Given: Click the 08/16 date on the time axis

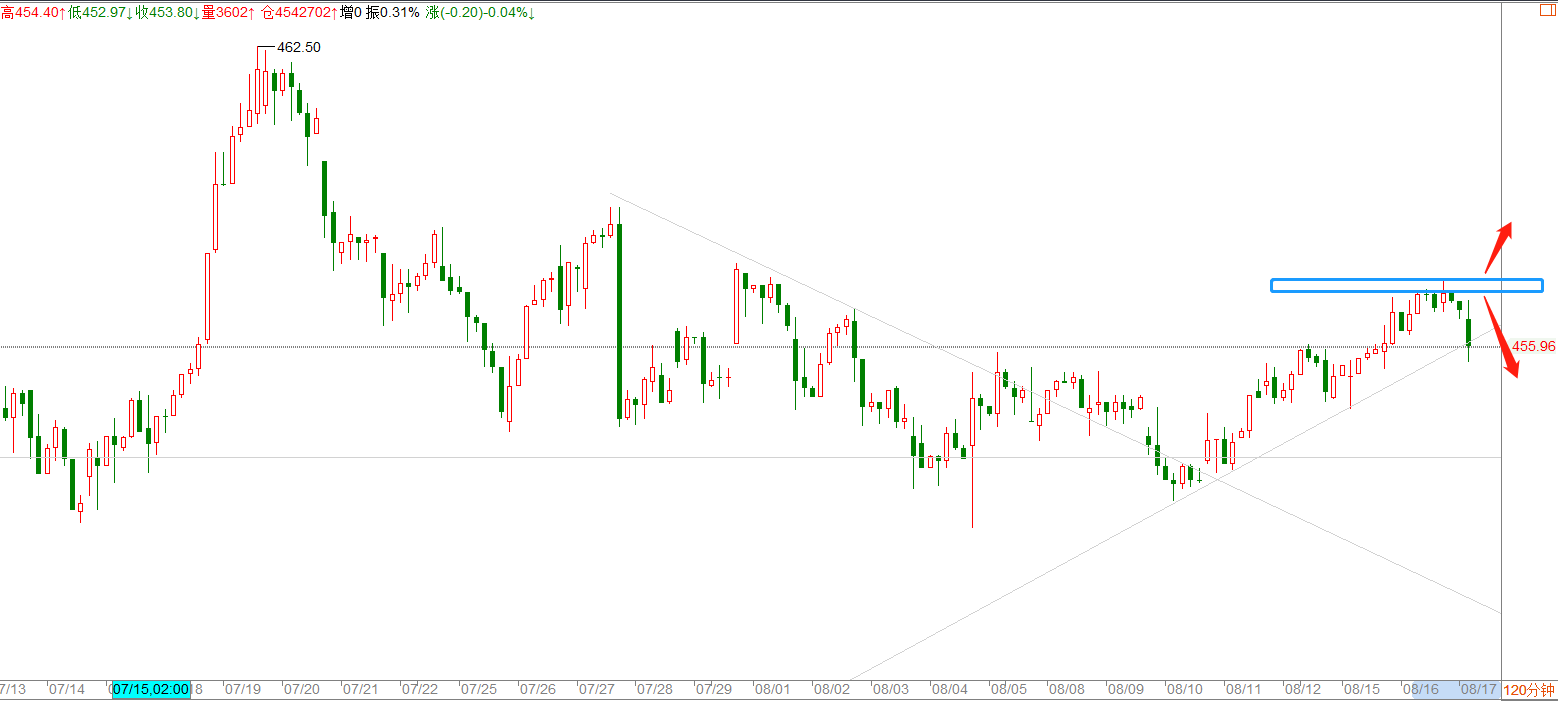Looking at the screenshot, I should 1421,690.
